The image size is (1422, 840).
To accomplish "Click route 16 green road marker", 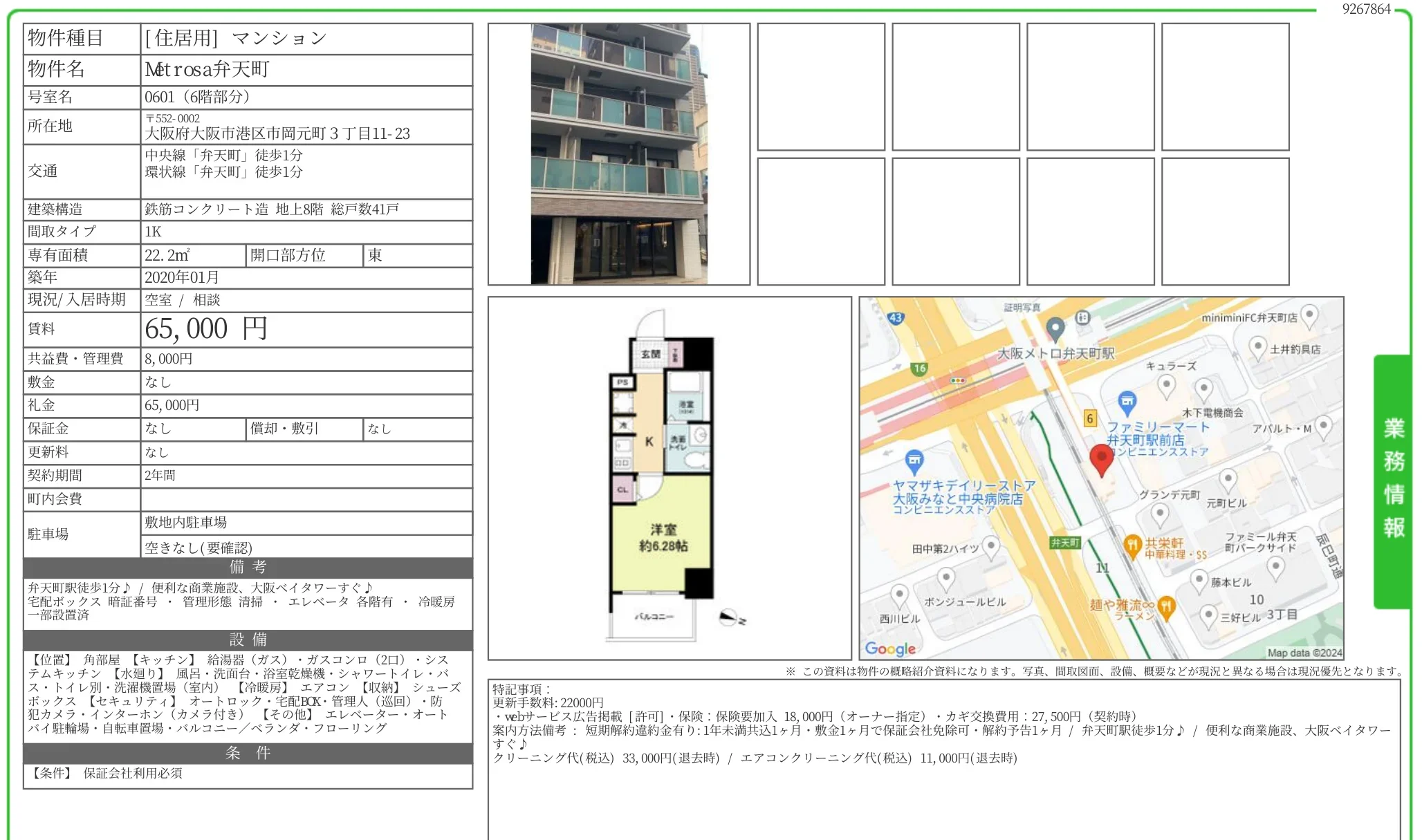I will point(919,368).
